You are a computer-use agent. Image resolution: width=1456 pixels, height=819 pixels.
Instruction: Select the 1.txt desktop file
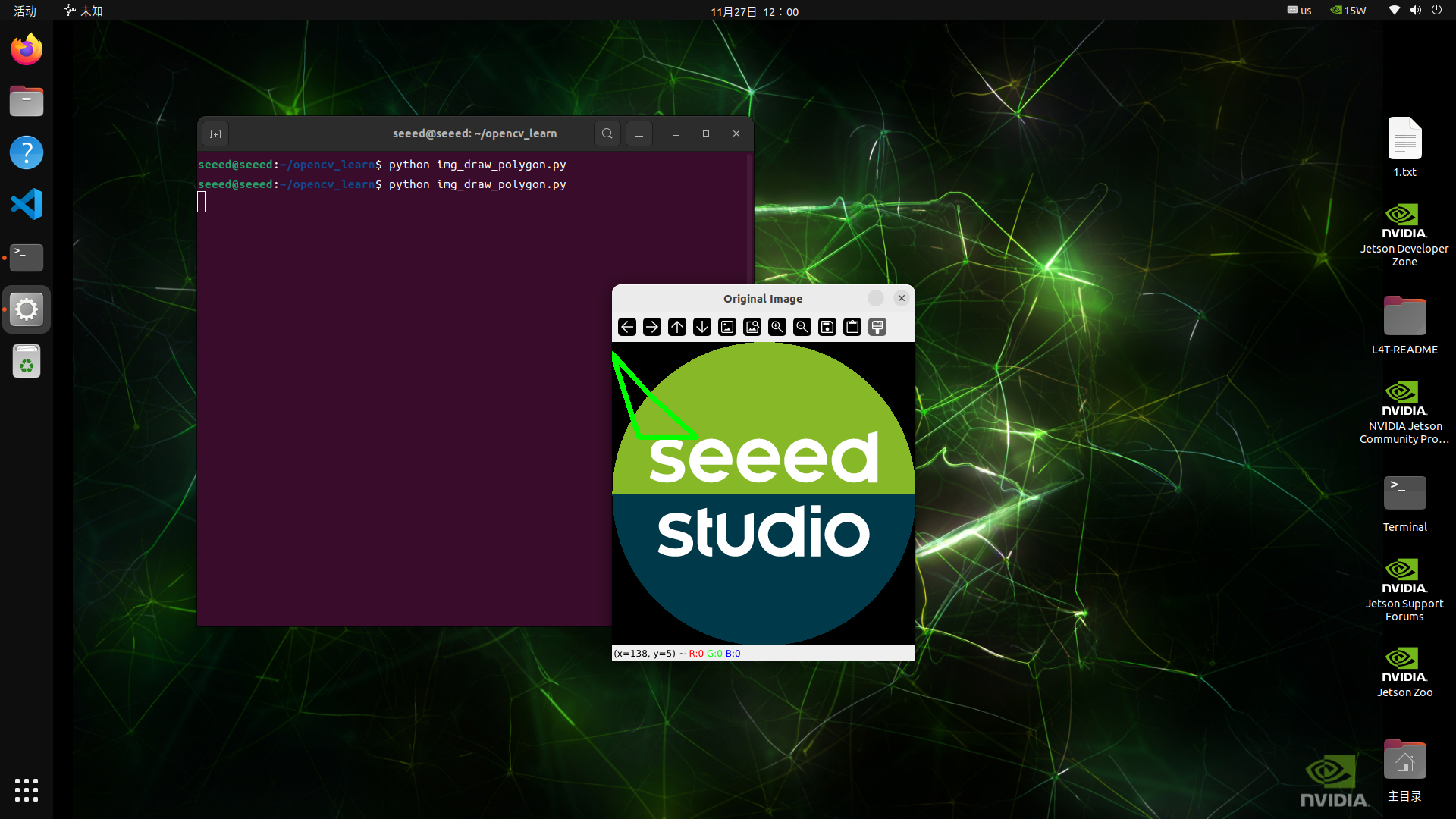[1404, 148]
